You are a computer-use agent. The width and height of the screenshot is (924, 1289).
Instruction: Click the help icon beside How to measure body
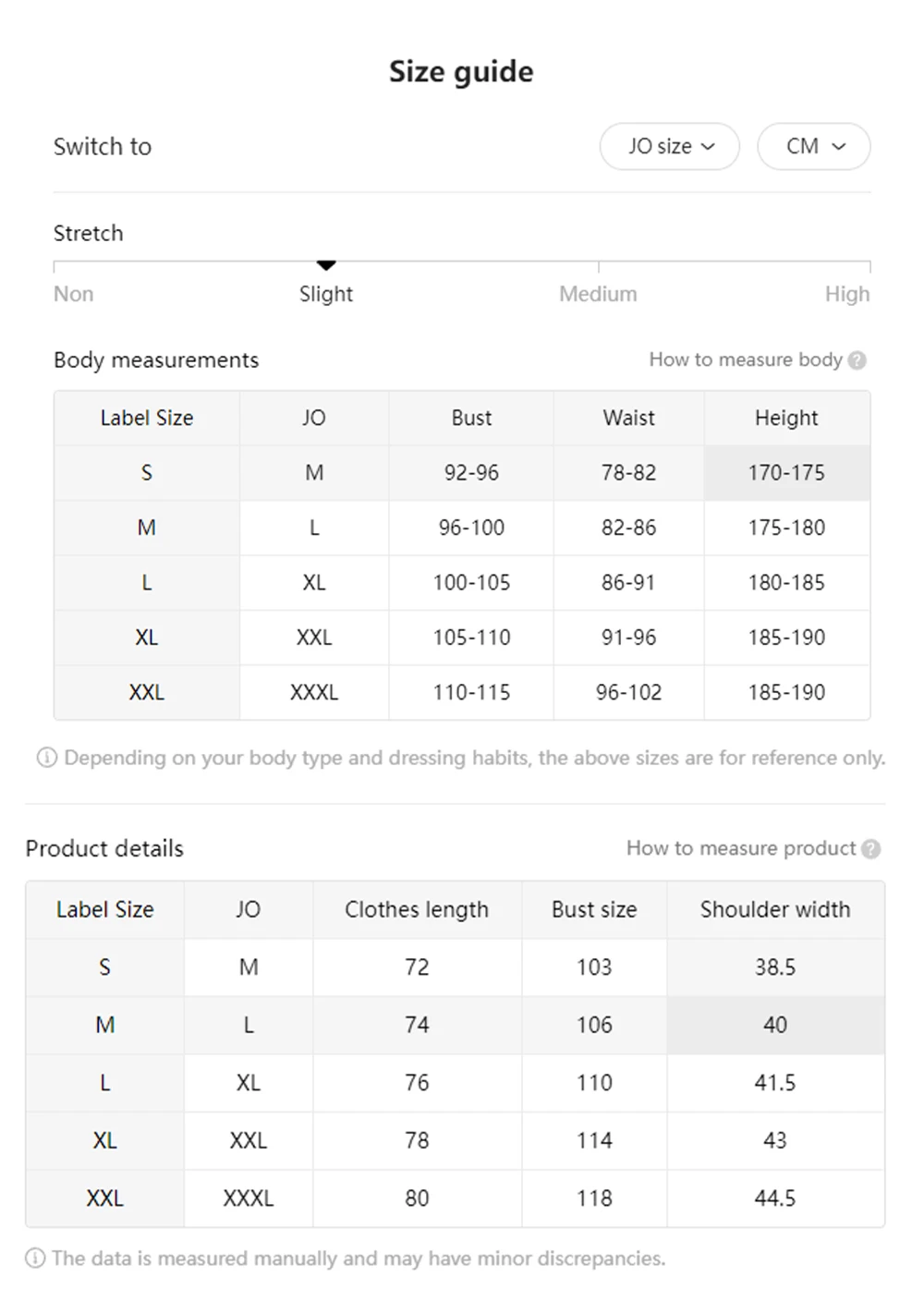click(x=857, y=360)
